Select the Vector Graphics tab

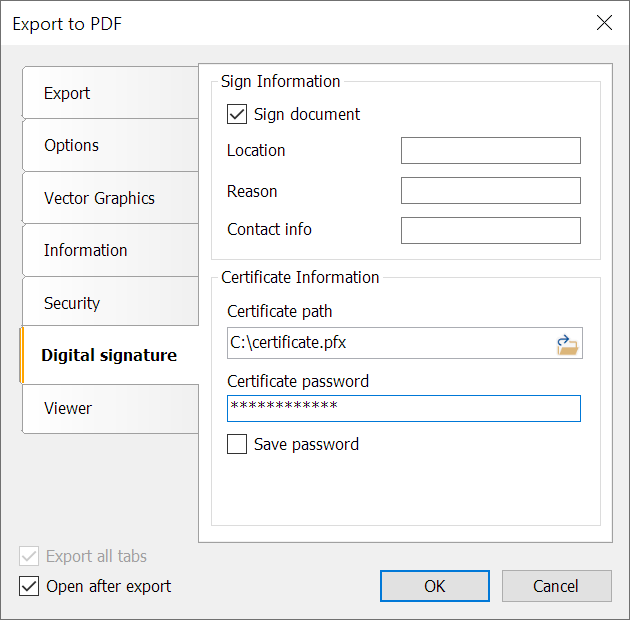pyautogui.click(x=110, y=198)
